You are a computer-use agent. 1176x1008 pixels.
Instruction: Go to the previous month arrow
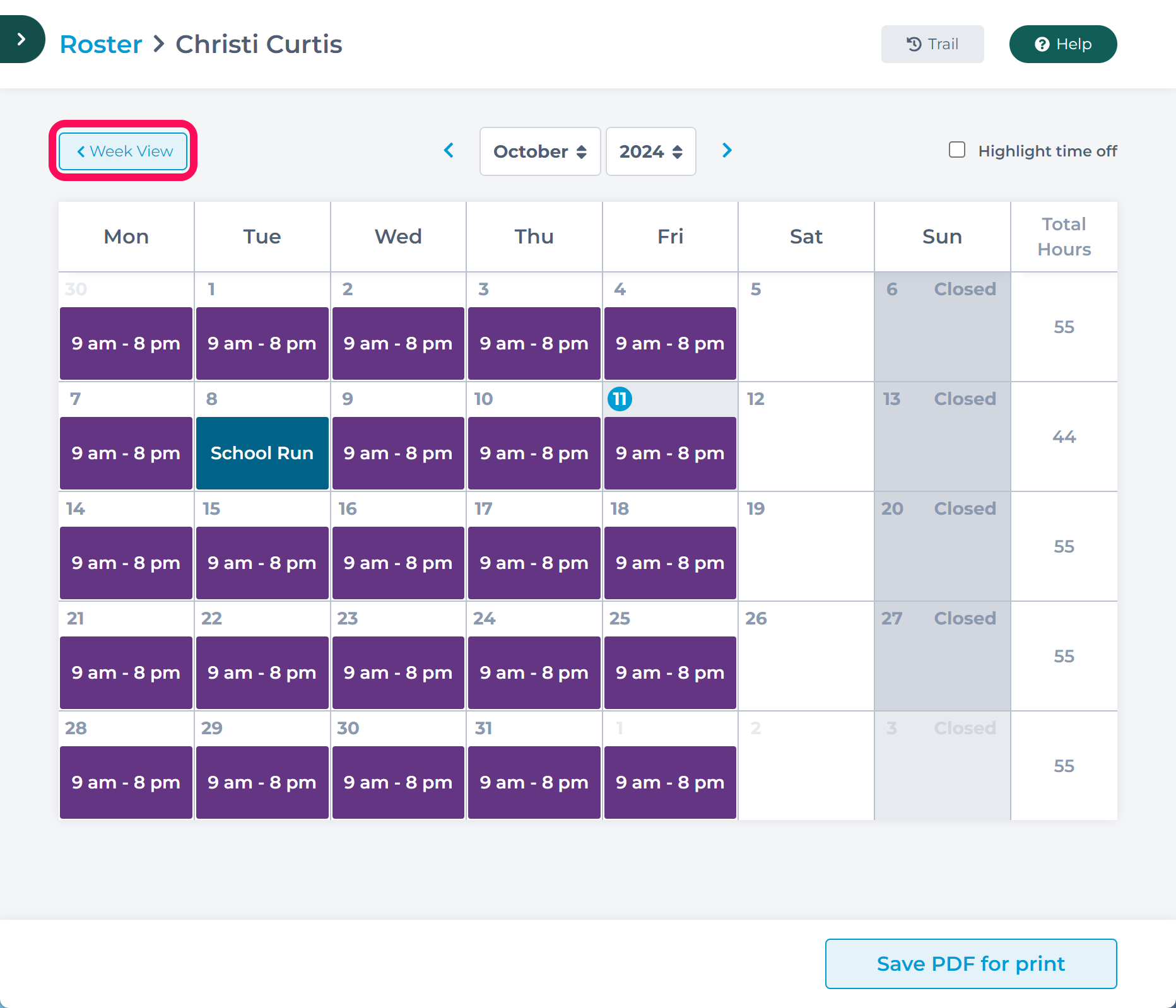[x=449, y=151]
